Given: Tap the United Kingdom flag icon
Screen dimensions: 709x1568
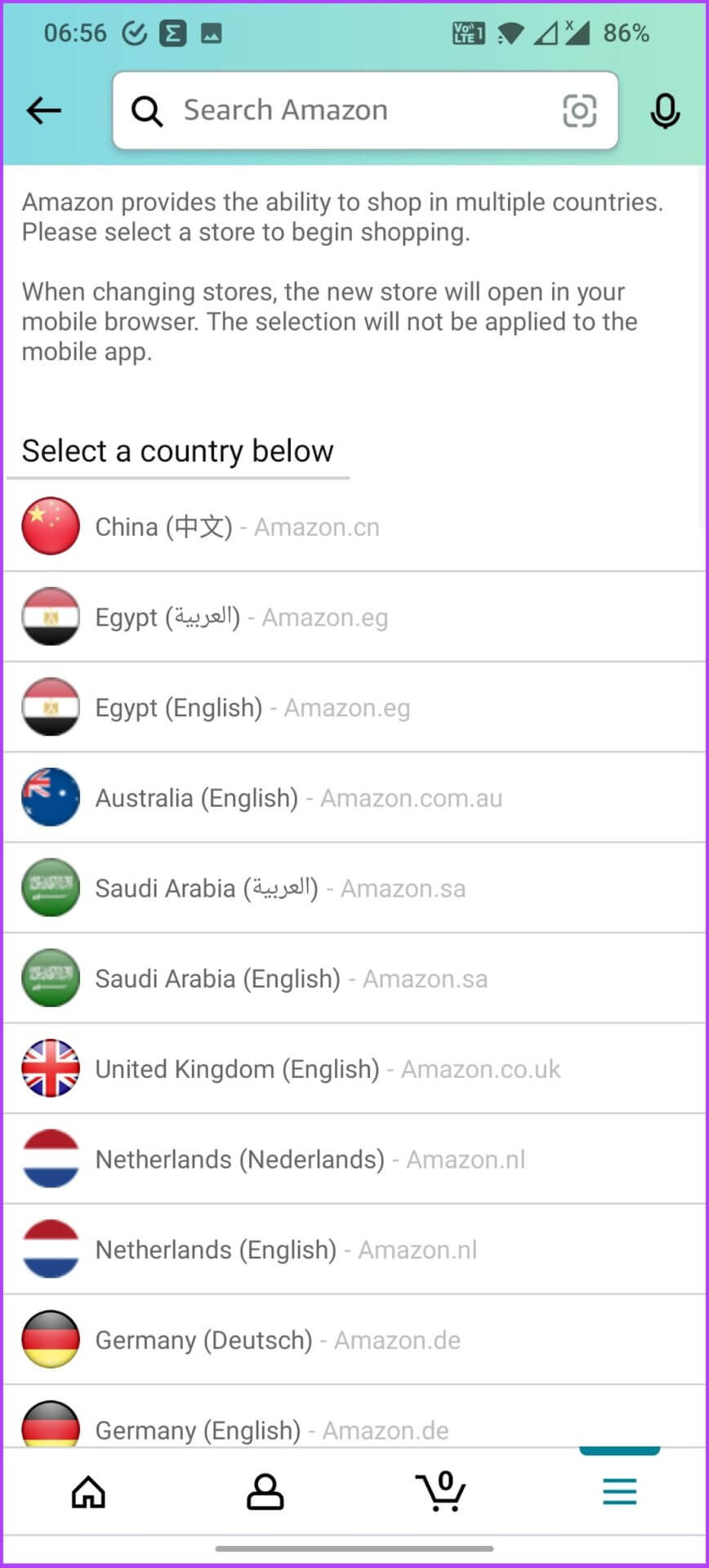Looking at the screenshot, I should tap(51, 1068).
